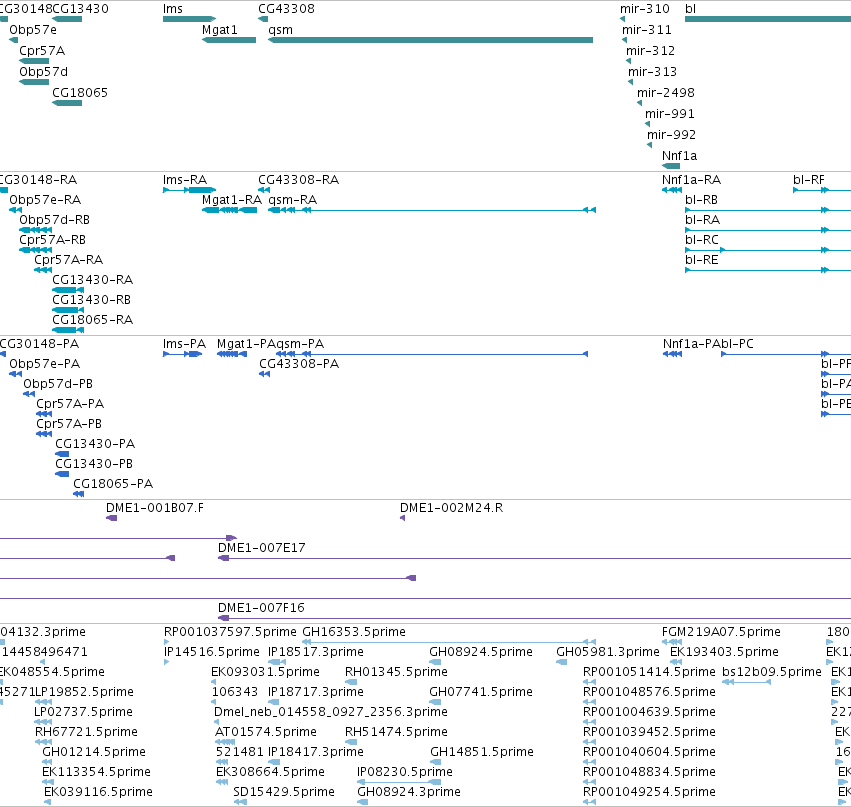
Task: Select protein Nnf1a-PA
Action: click(692, 344)
